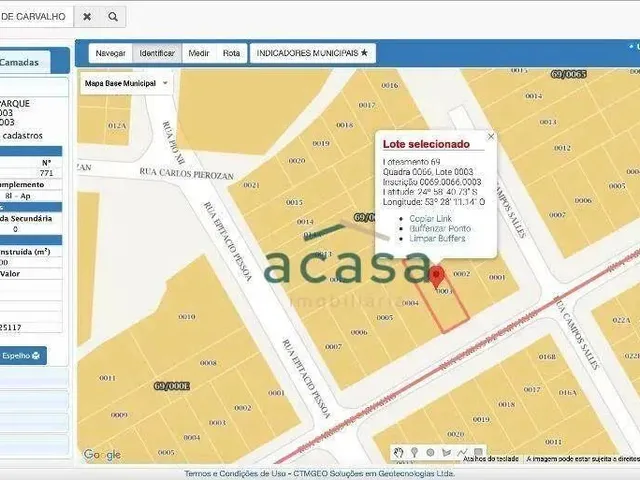The width and height of the screenshot is (640, 480).
Task: Click the Limpar Buffers link
Action: [x=437, y=238]
